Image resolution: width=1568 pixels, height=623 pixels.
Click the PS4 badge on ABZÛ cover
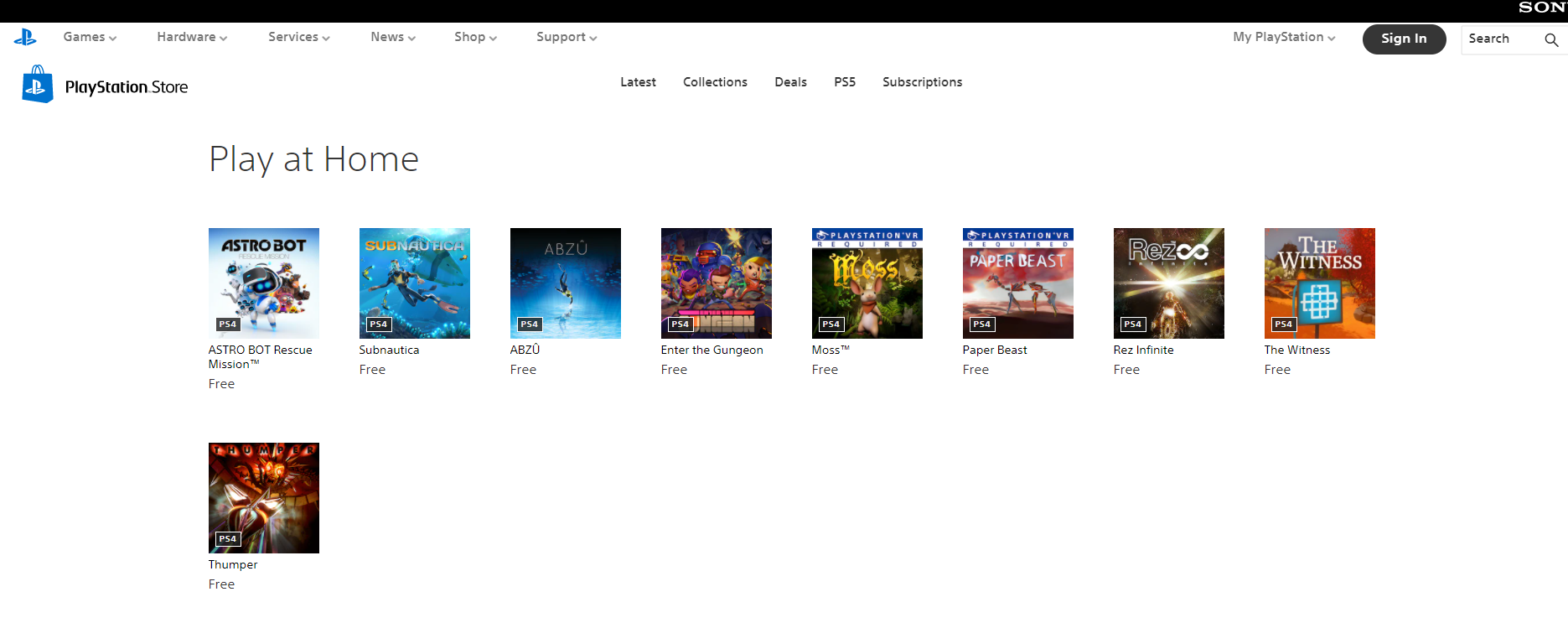530,324
